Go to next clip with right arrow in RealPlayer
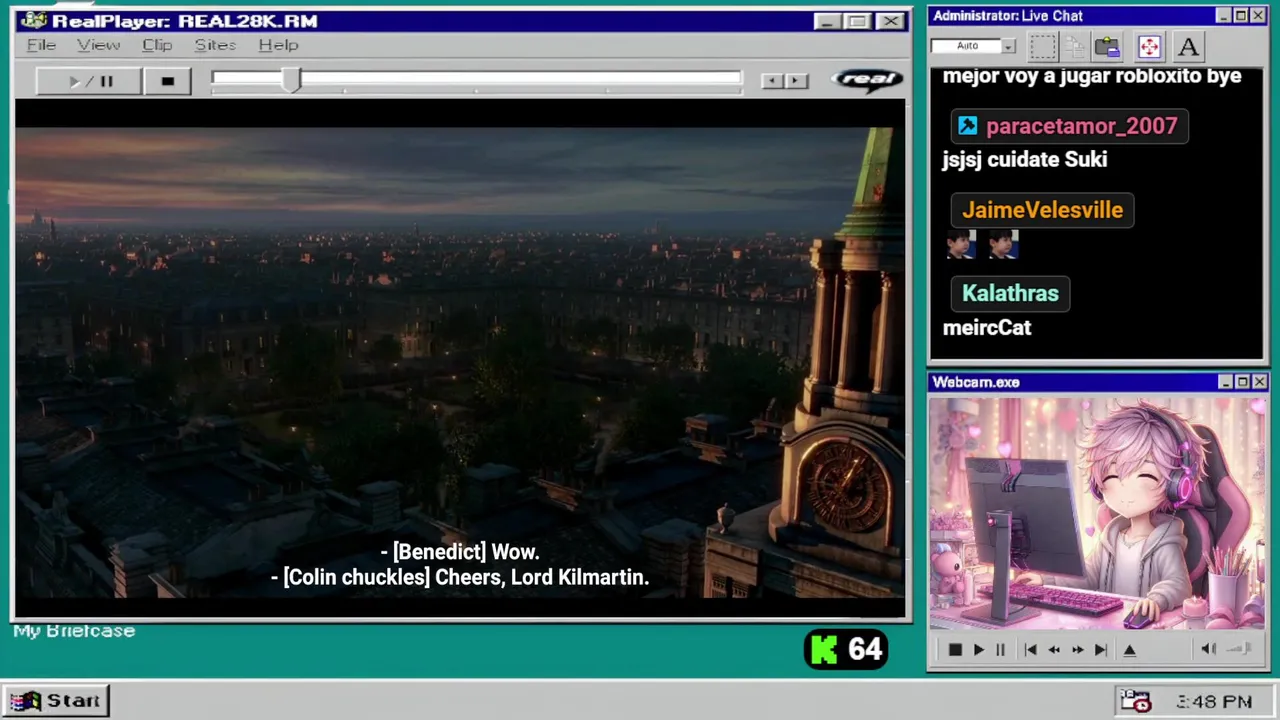The width and height of the screenshot is (1280, 720). pos(796,81)
